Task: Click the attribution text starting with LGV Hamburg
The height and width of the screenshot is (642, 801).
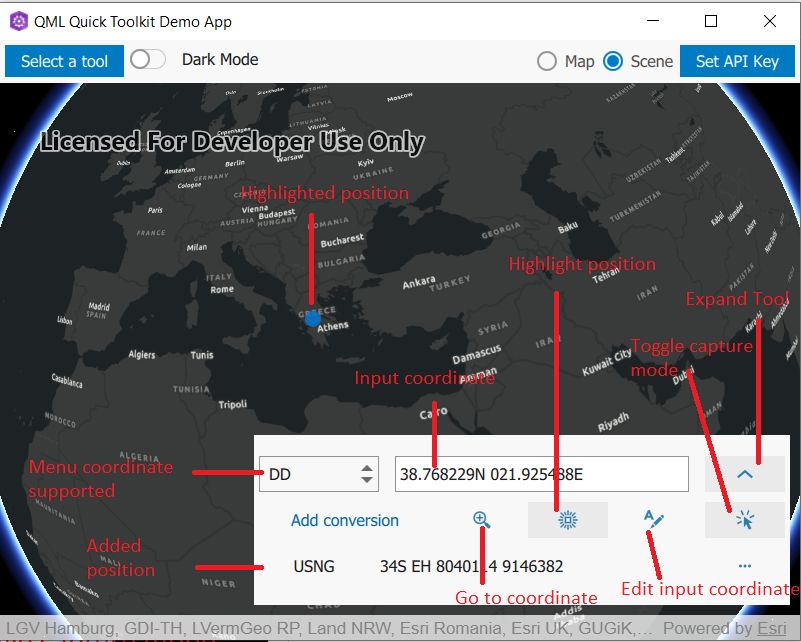Action: pyautogui.click(x=329, y=628)
